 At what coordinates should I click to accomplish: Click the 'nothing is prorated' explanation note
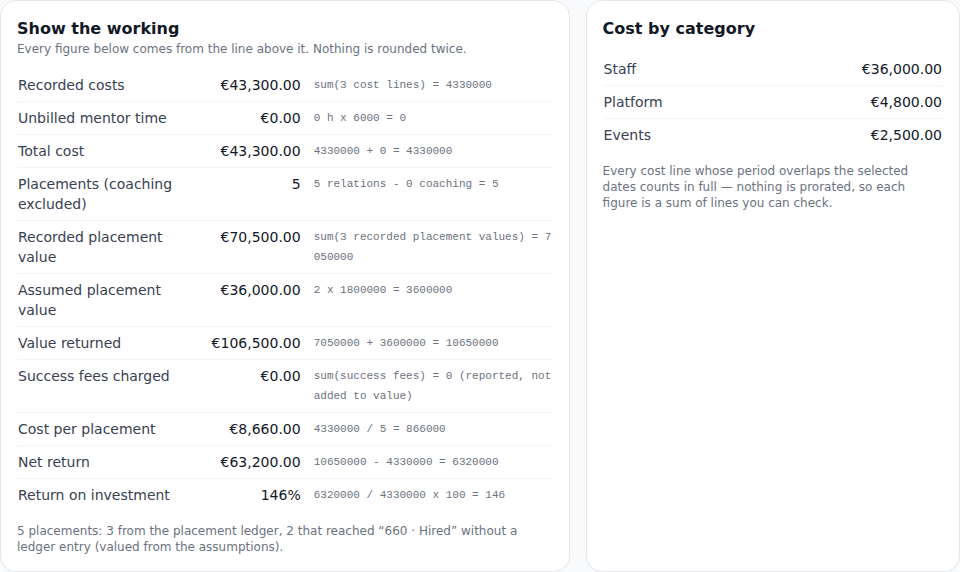[755, 187]
